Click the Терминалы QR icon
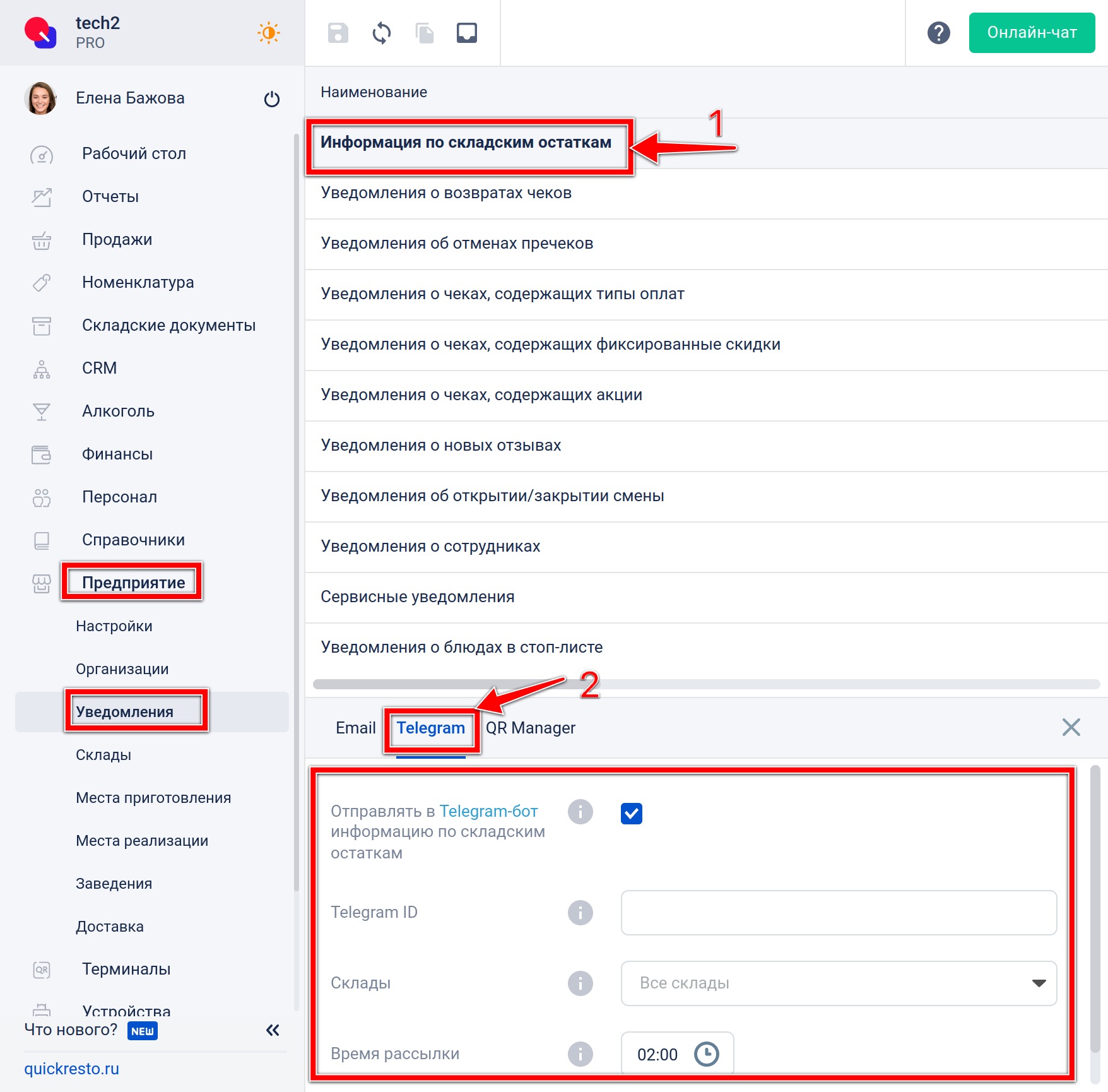This screenshot has height=1092, width=1108. [42, 970]
